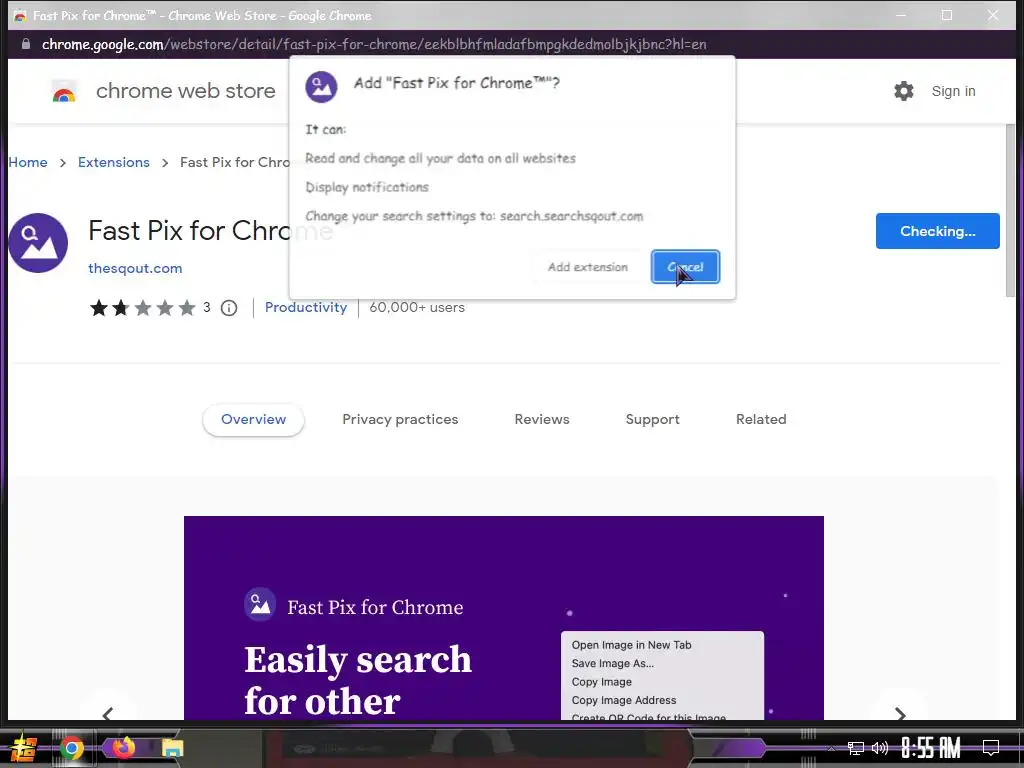Click the address bar URL

coord(374,44)
